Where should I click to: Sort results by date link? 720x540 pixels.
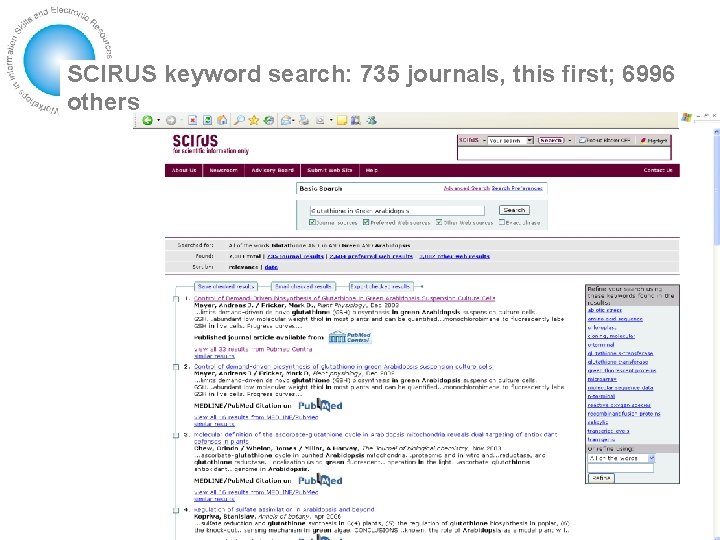(271, 267)
